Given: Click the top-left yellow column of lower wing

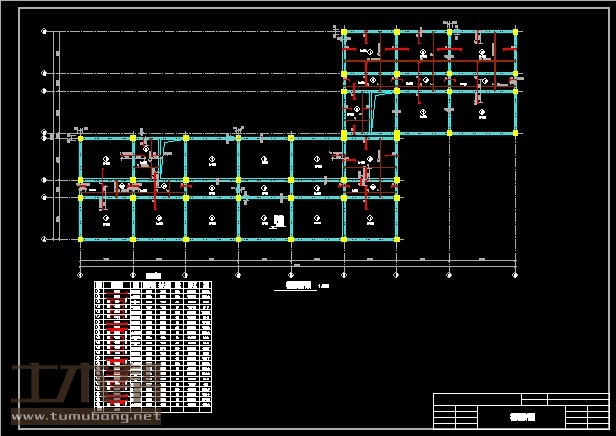Looking at the screenshot, I should point(80,139).
